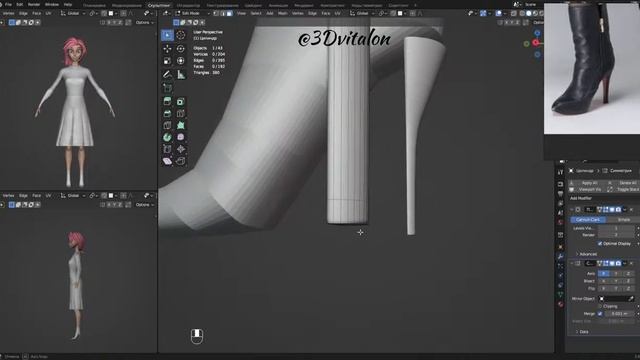The height and width of the screenshot is (360, 640).
Task: Toggle the Optimal Display checkbox
Action: pos(600,244)
